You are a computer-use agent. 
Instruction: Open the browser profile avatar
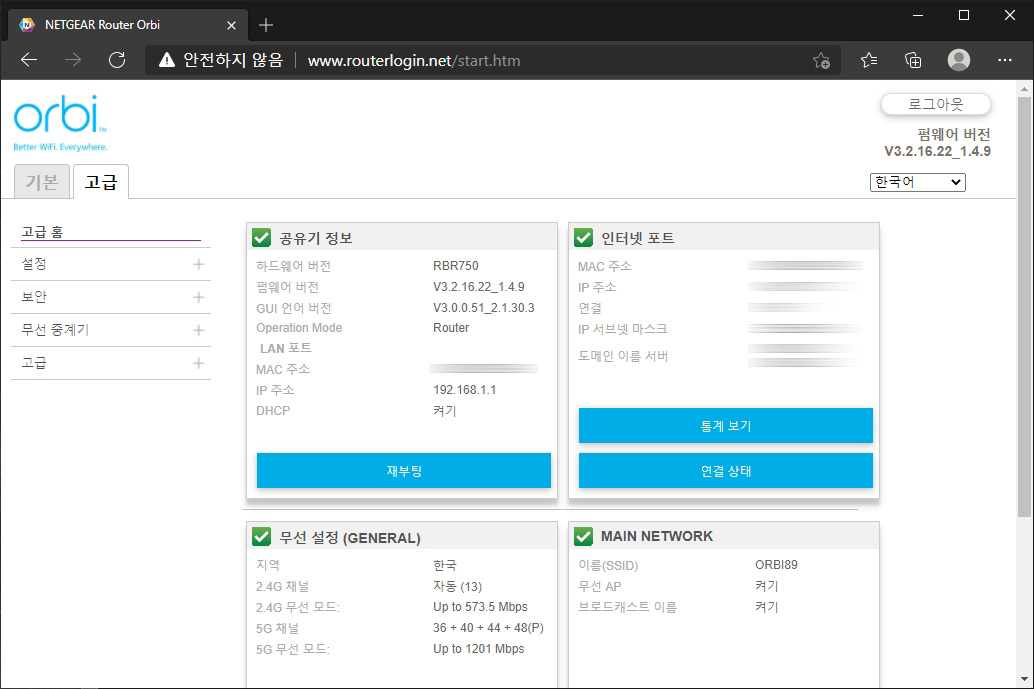[x=959, y=60]
